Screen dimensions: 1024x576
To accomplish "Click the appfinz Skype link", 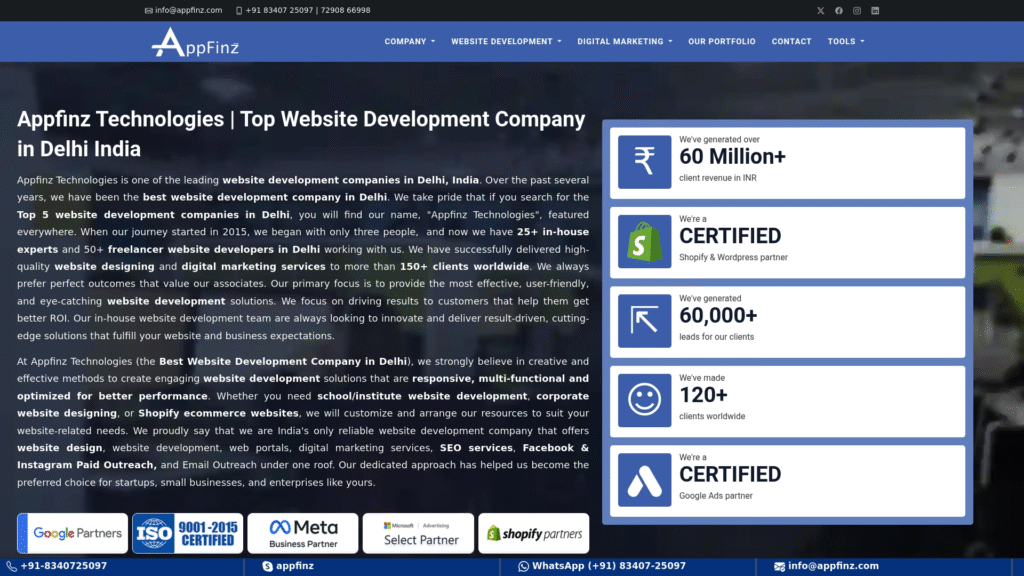I will coord(295,566).
